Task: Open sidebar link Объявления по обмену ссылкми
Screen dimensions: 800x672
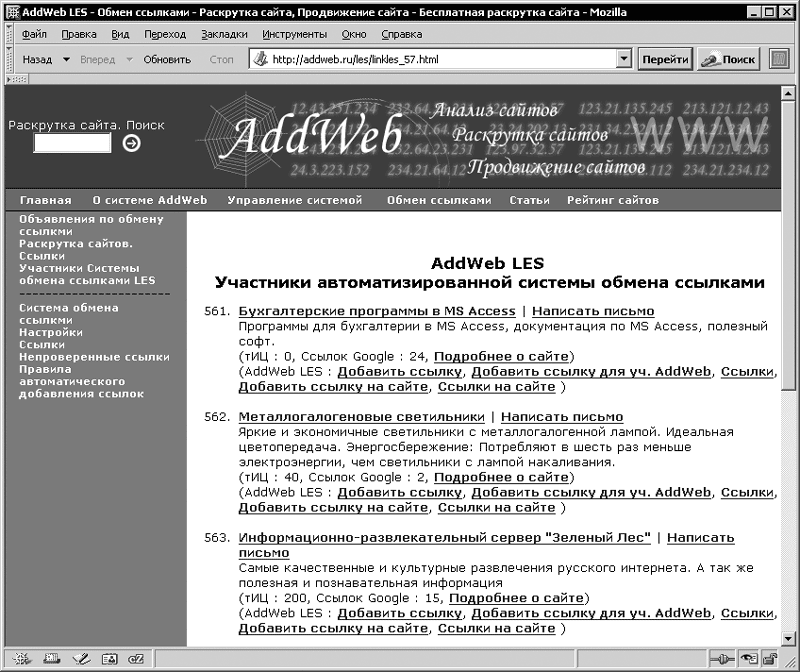Action: [91, 225]
